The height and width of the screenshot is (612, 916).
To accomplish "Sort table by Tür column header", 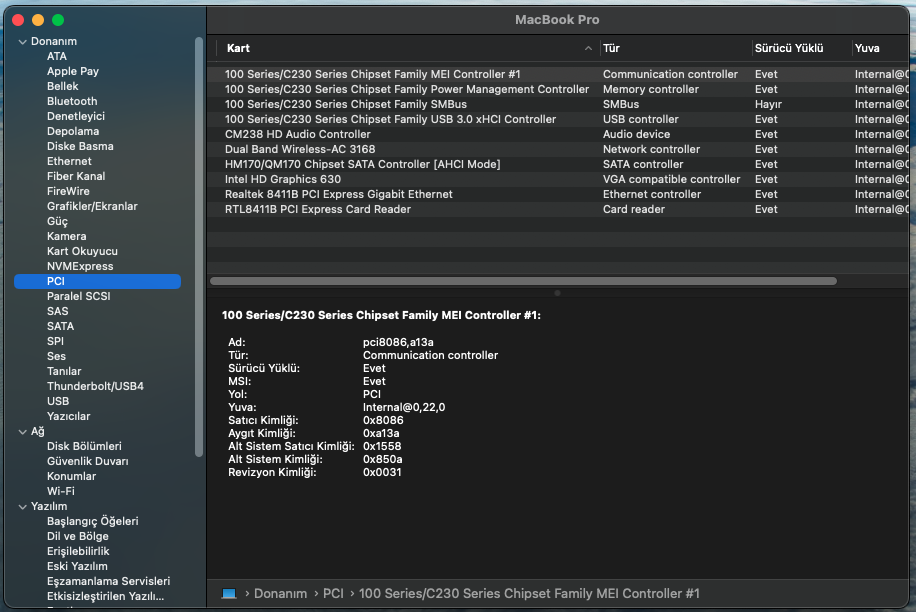I will point(612,48).
